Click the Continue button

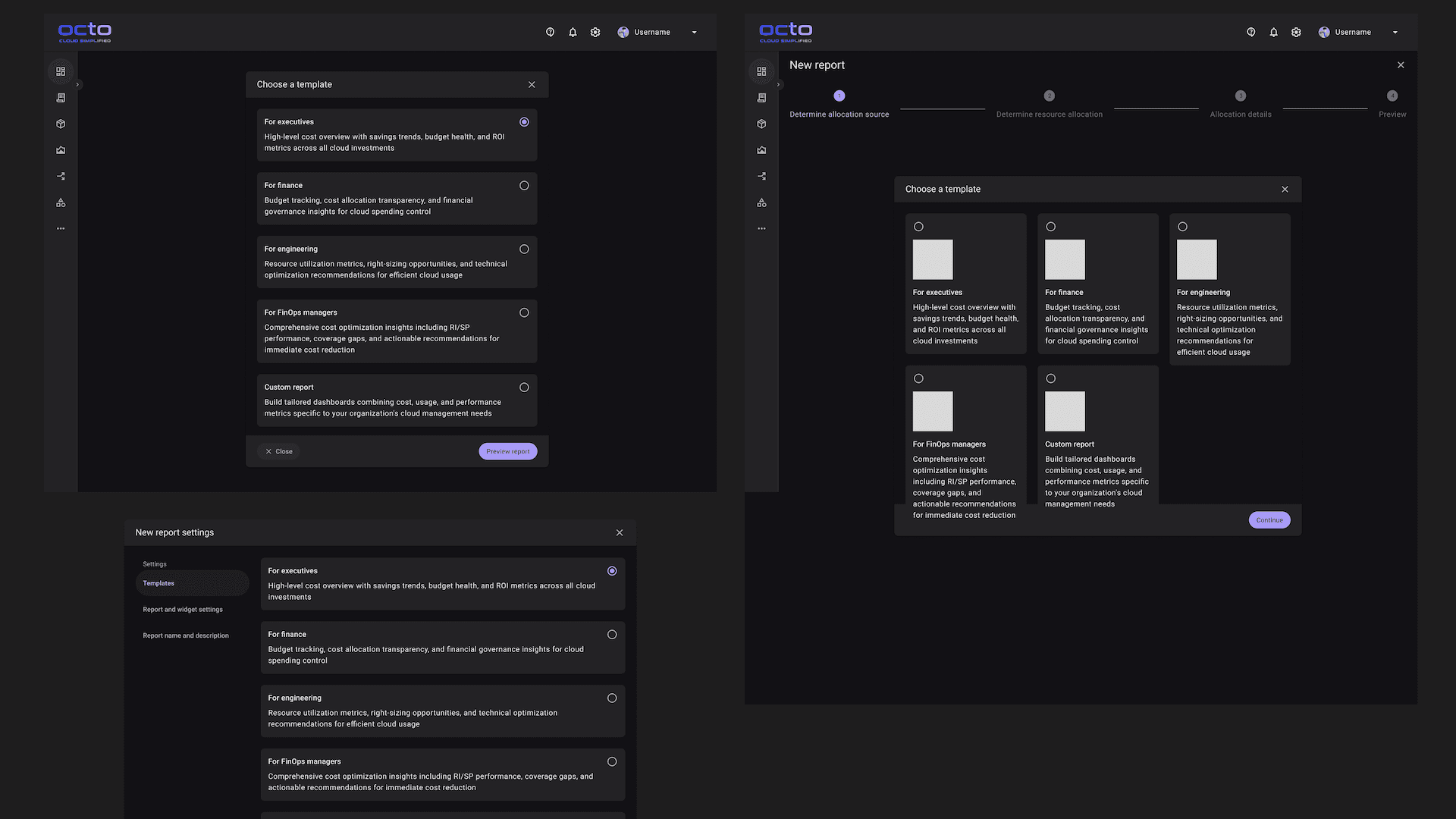pos(1269,520)
